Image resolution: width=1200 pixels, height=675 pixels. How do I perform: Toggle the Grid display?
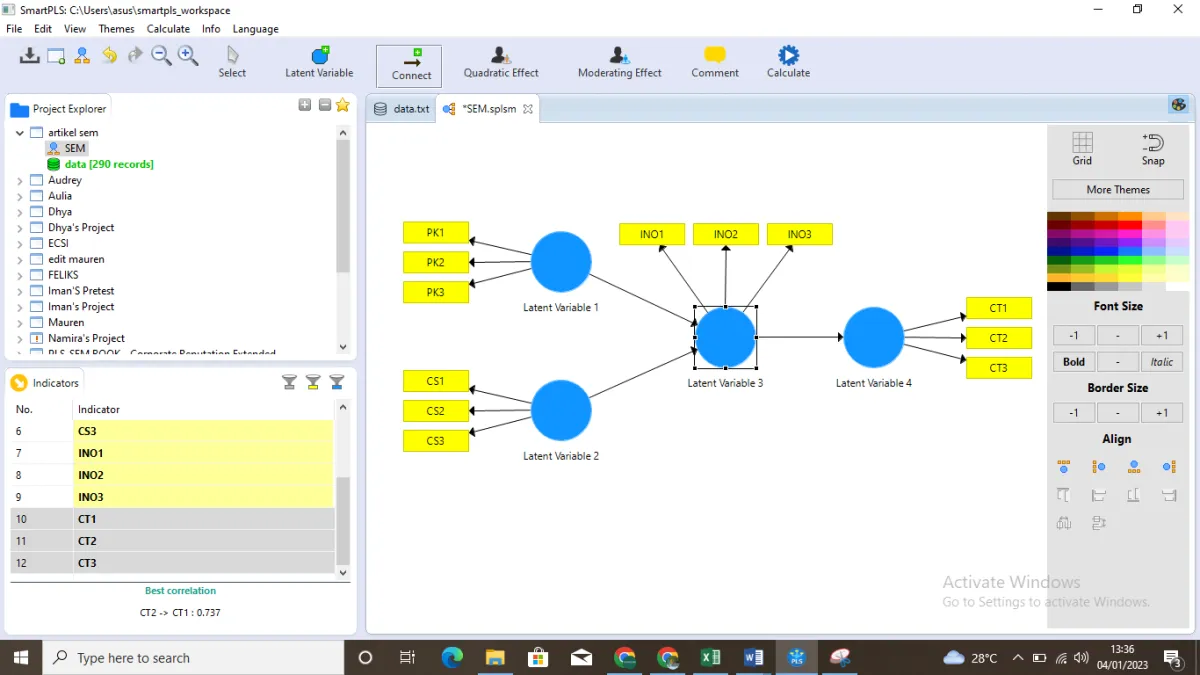[1082, 148]
